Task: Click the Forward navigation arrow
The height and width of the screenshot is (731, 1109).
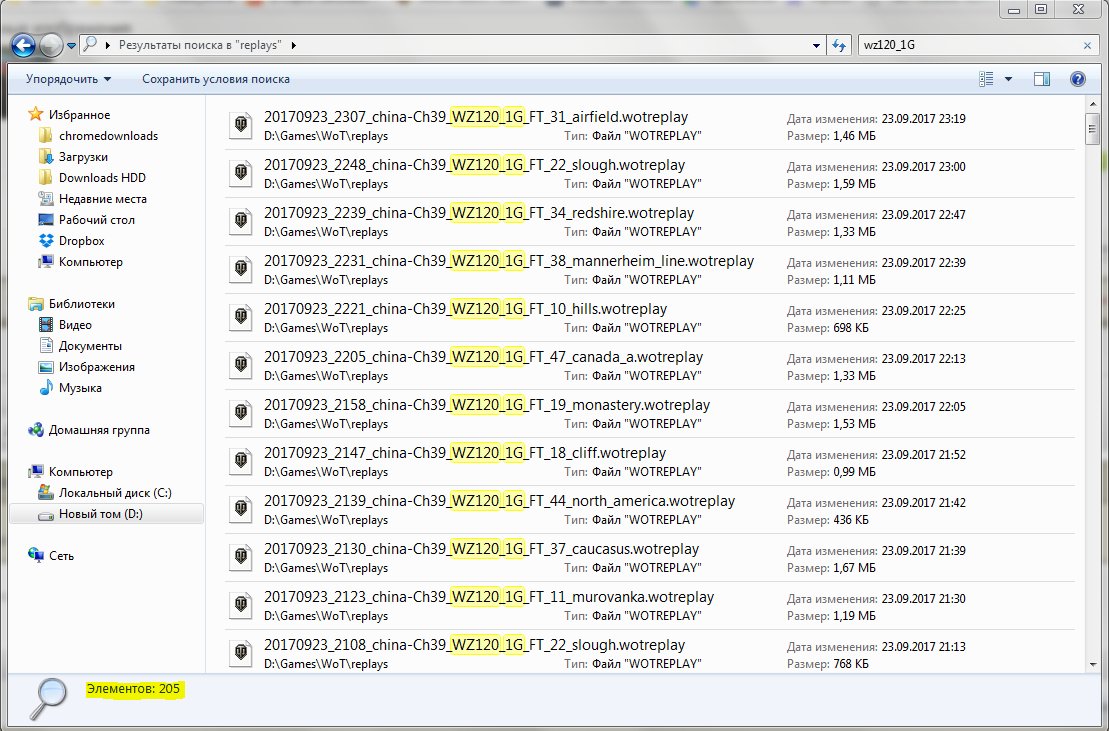Action: coord(51,46)
